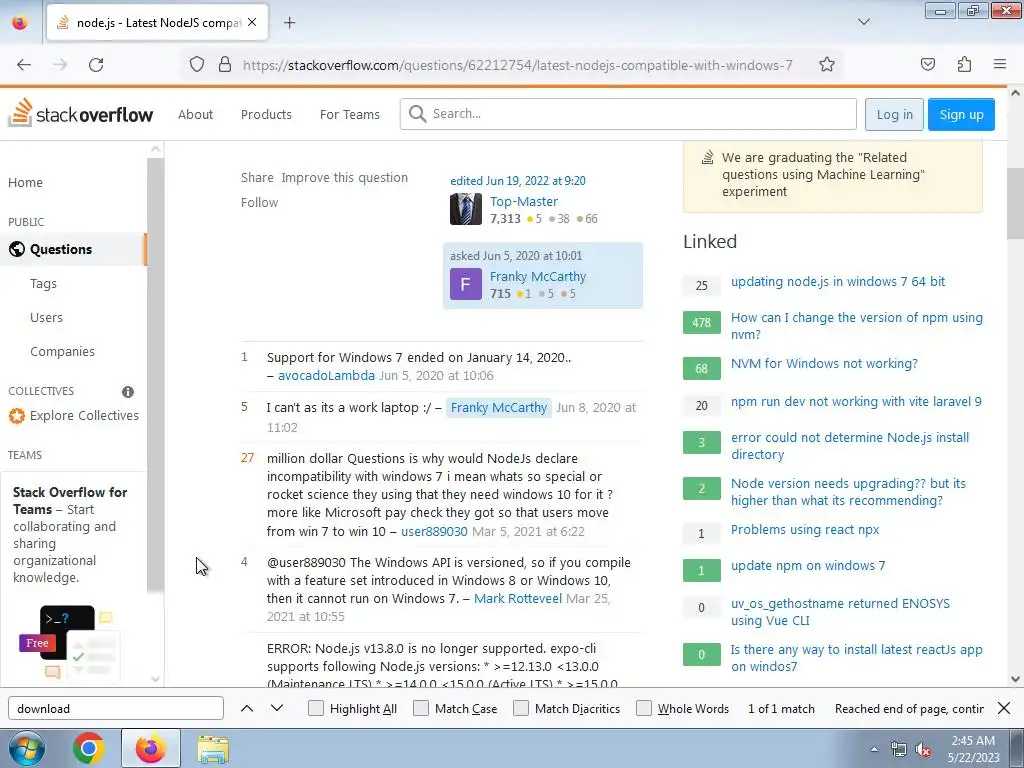
Task: Click the Stack Overflow logo
Action: point(80,113)
